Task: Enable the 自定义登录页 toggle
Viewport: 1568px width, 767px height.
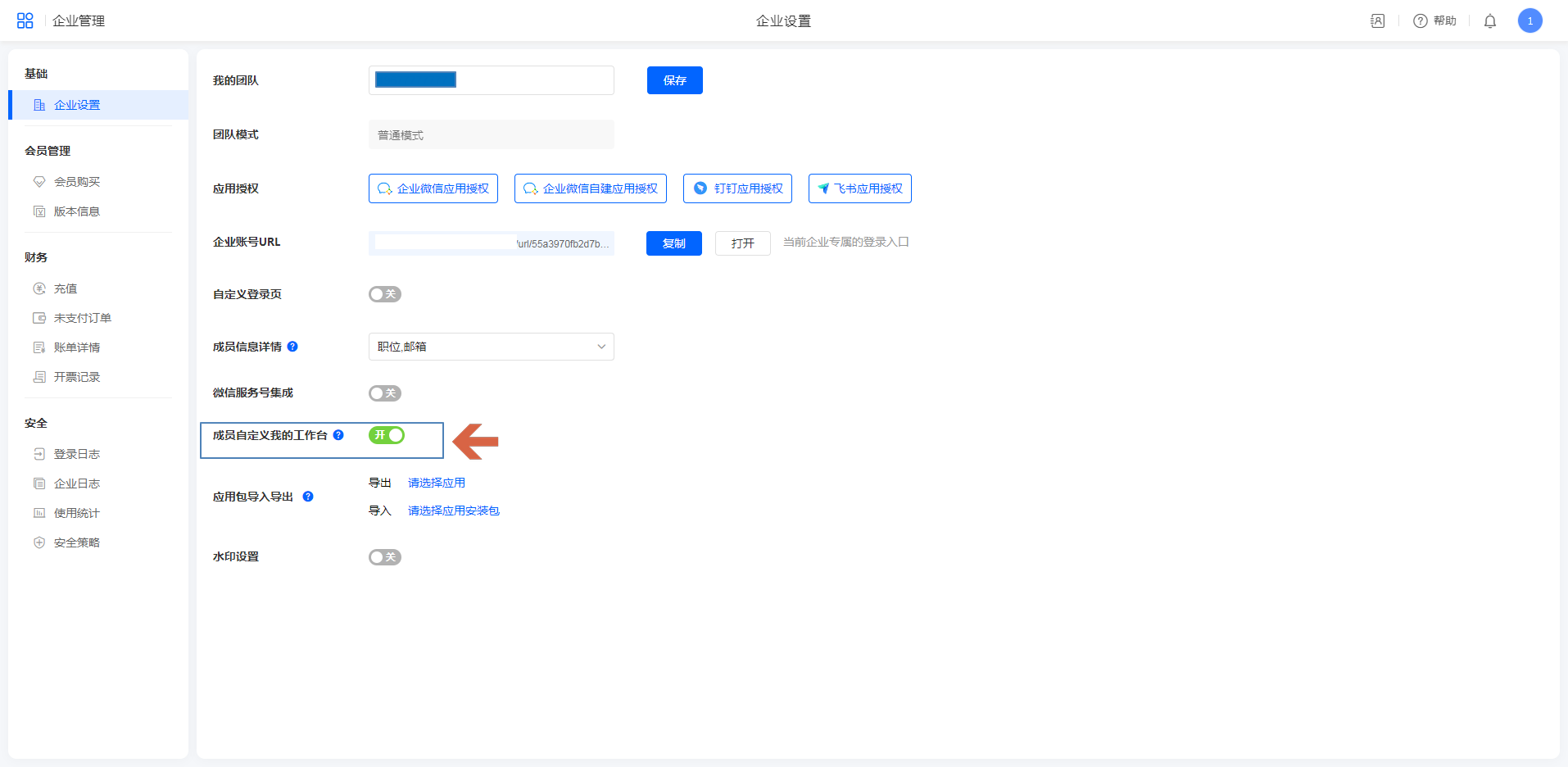Action: pos(384,294)
